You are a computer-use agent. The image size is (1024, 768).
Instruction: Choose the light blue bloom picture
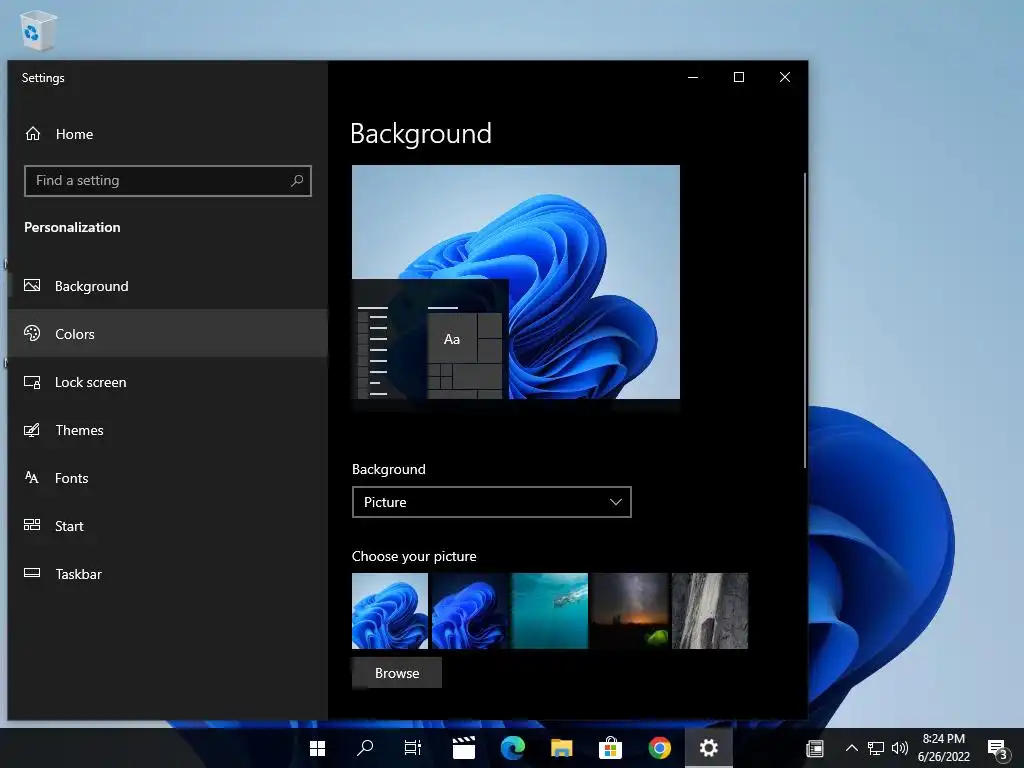coord(390,611)
